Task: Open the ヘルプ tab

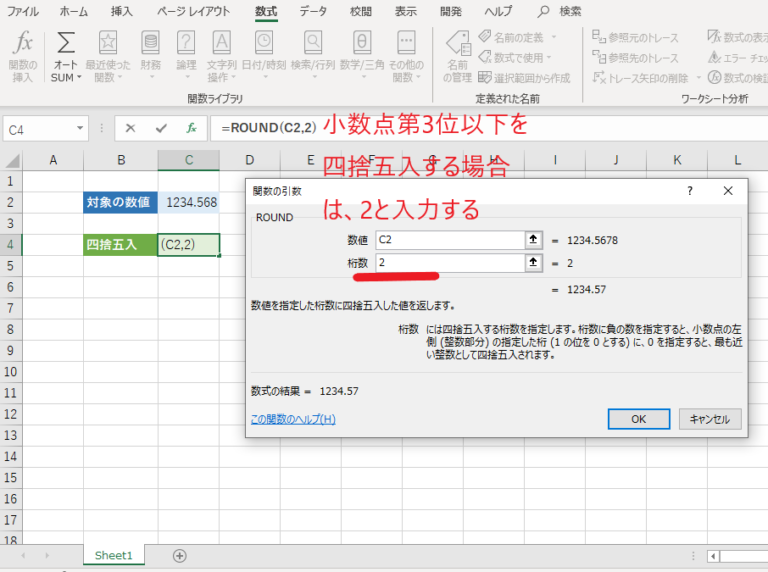Action: click(x=498, y=11)
